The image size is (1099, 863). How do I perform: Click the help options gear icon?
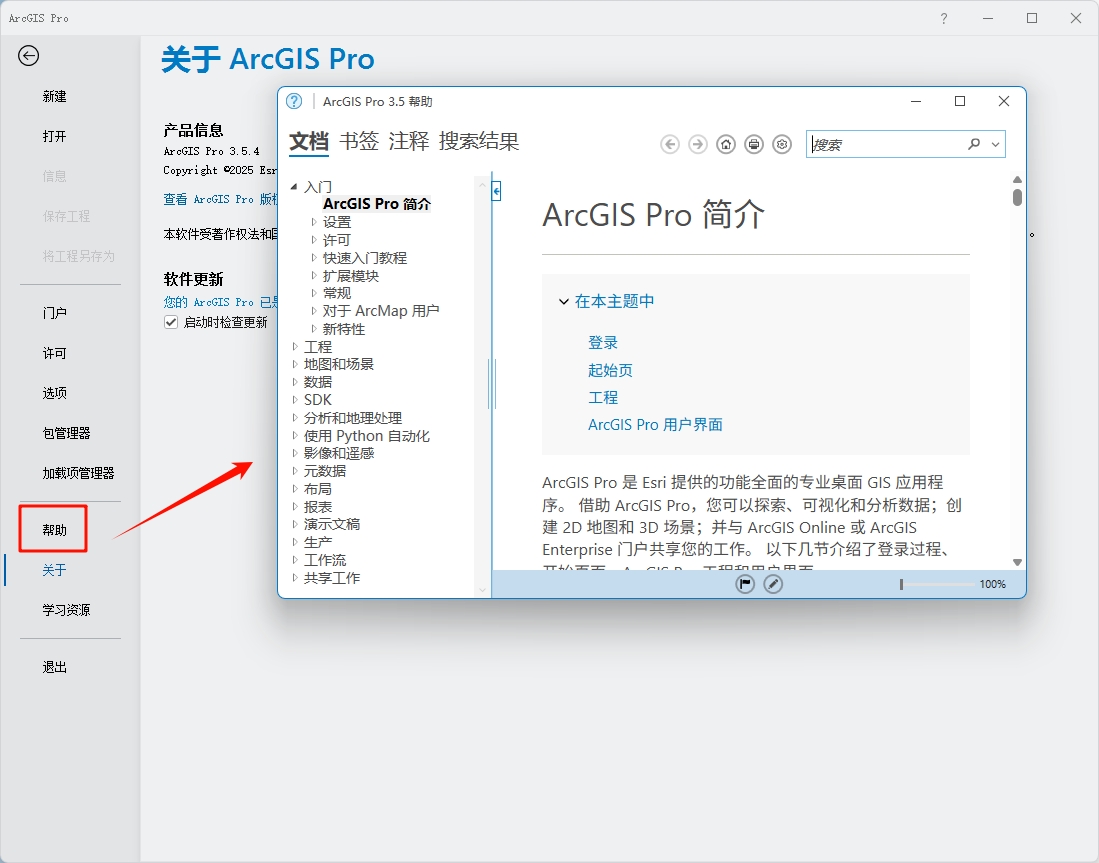pyautogui.click(x=782, y=144)
